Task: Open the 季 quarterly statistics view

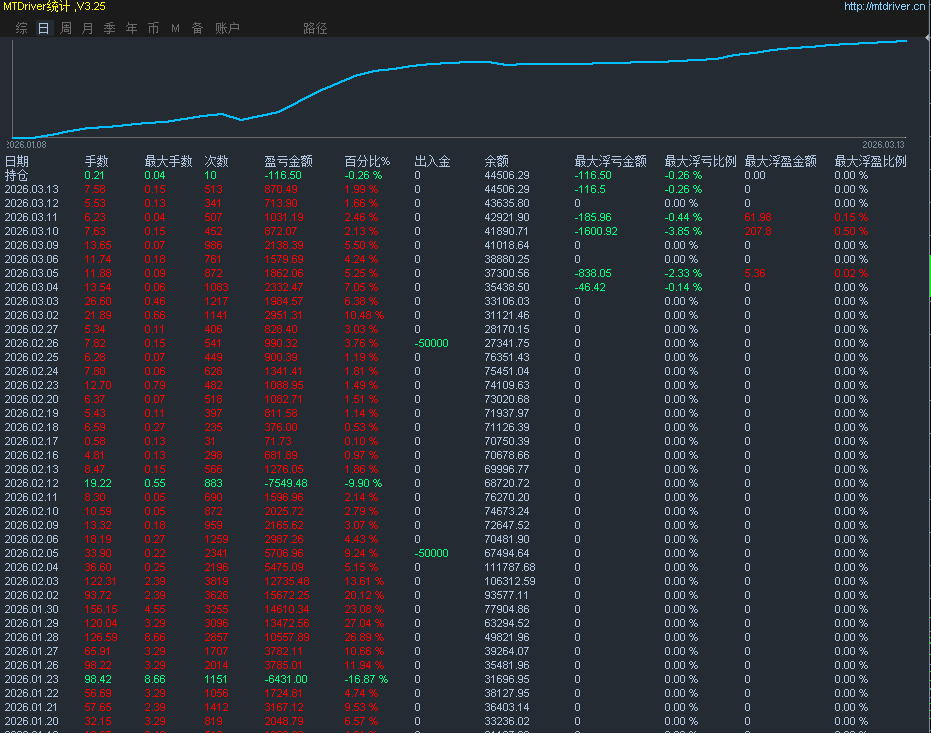Action: tap(109, 28)
